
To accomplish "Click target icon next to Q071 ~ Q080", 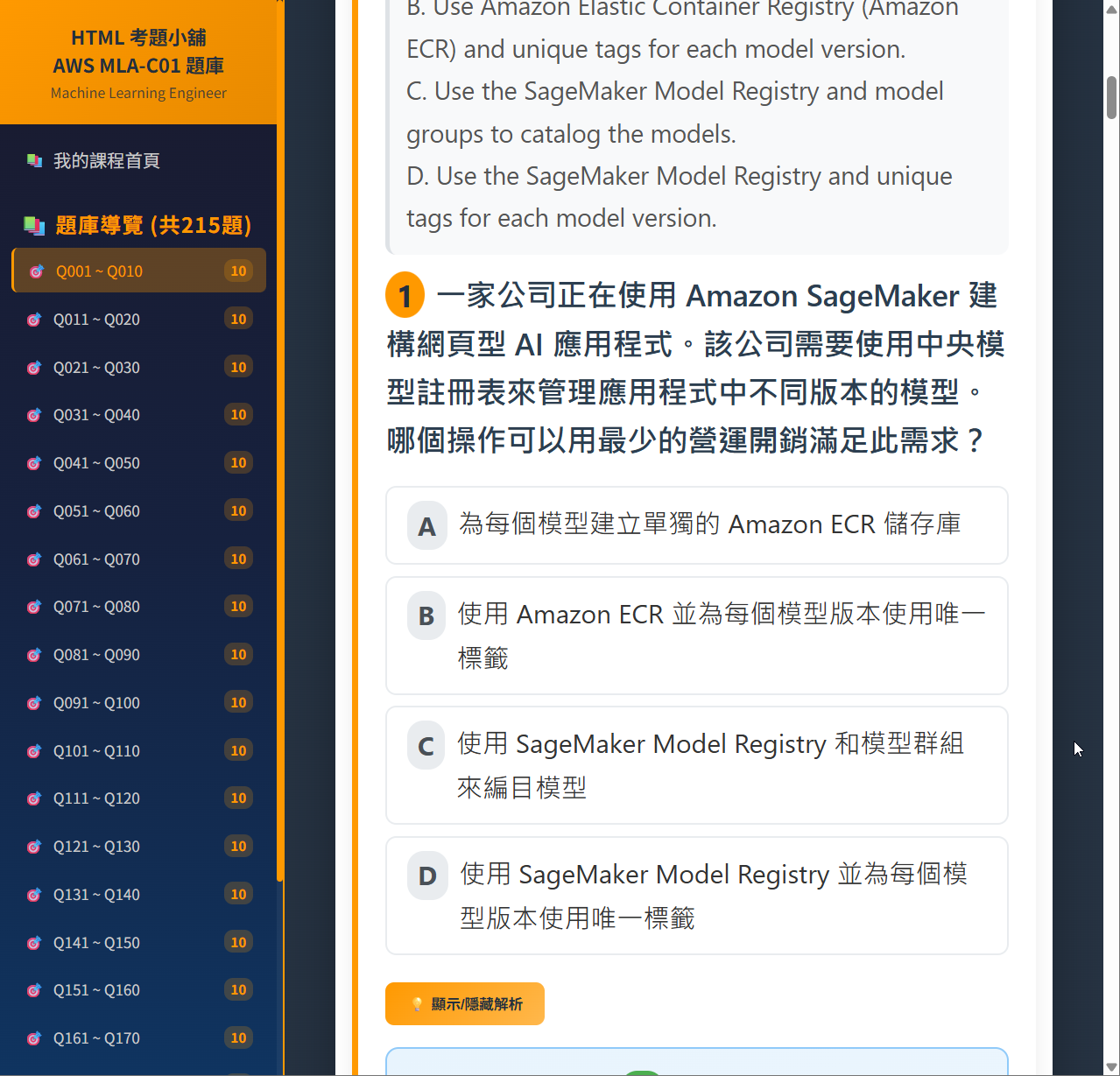I will pos(34,607).
